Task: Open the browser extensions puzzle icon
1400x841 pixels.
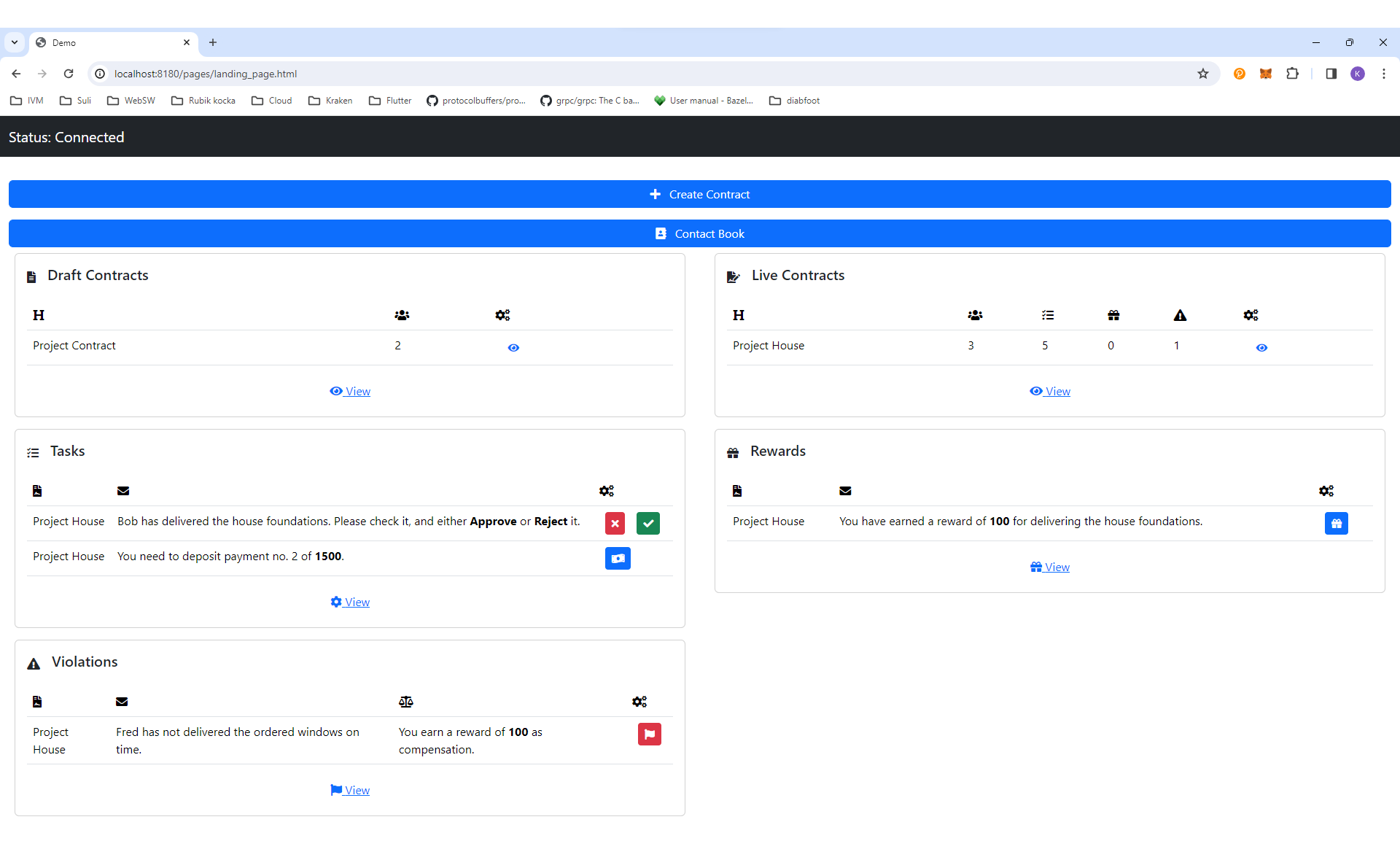Action: [1292, 74]
